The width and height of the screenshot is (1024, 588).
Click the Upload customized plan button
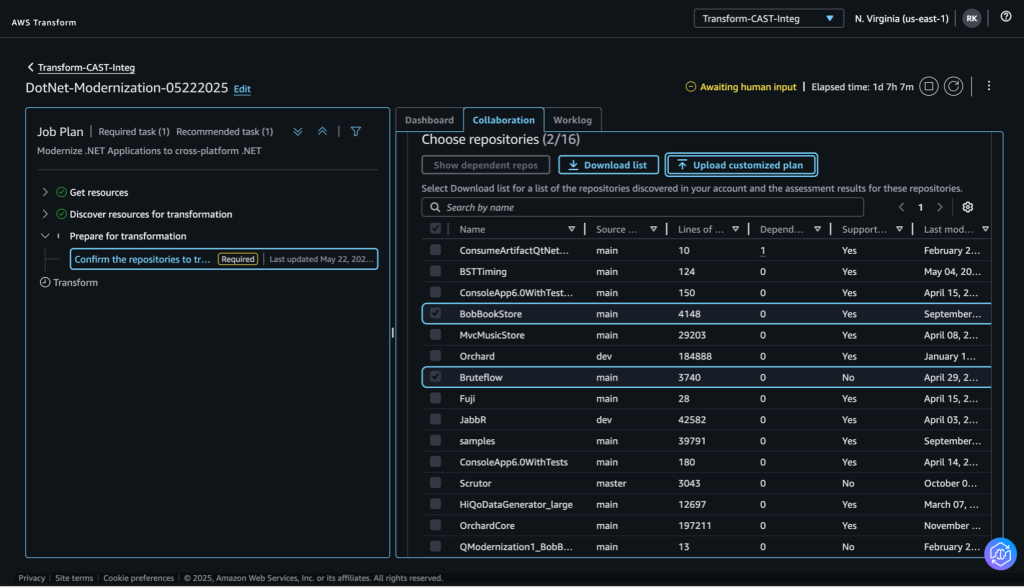(741, 165)
